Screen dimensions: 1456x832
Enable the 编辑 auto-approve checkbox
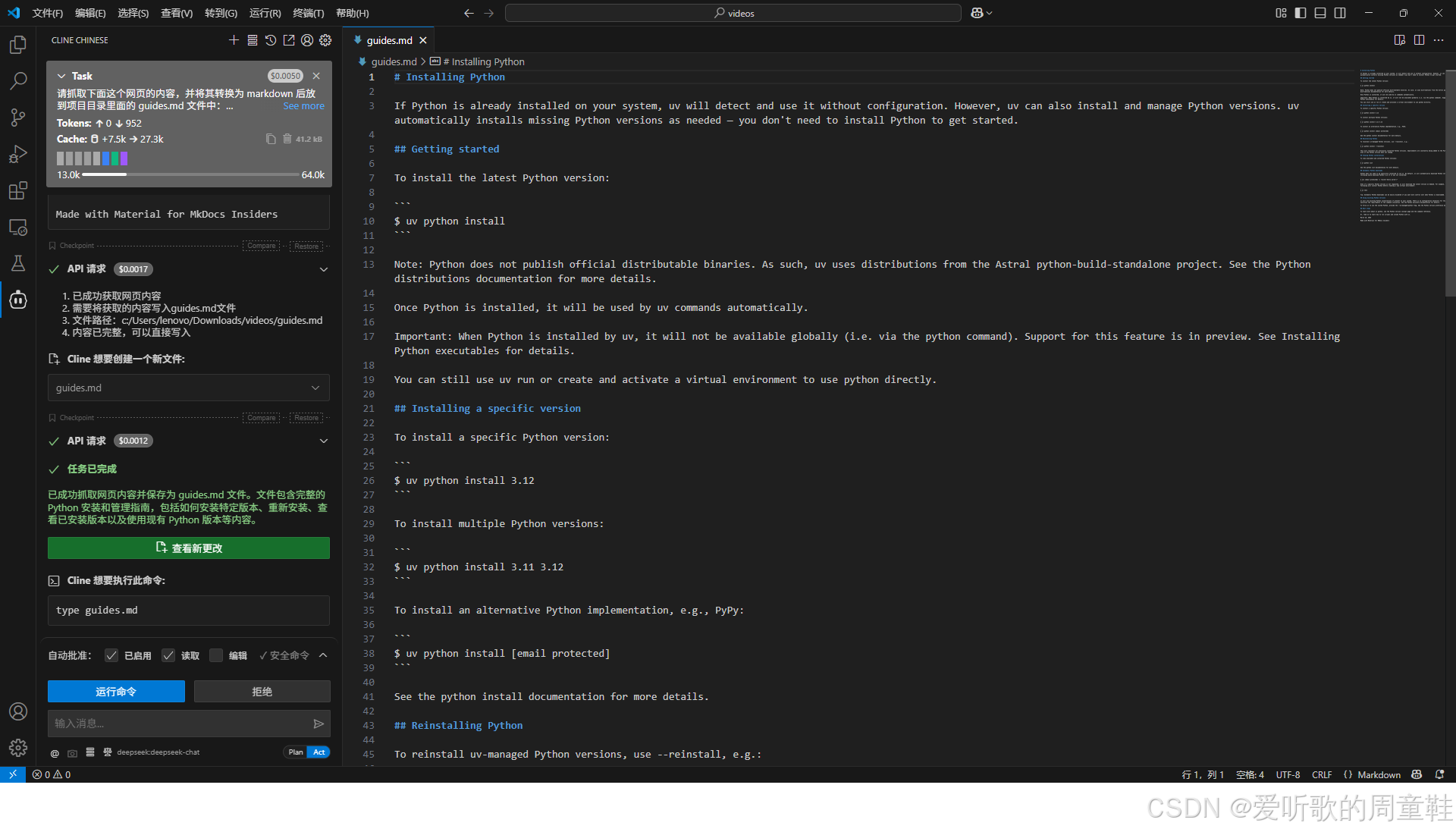point(216,655)
